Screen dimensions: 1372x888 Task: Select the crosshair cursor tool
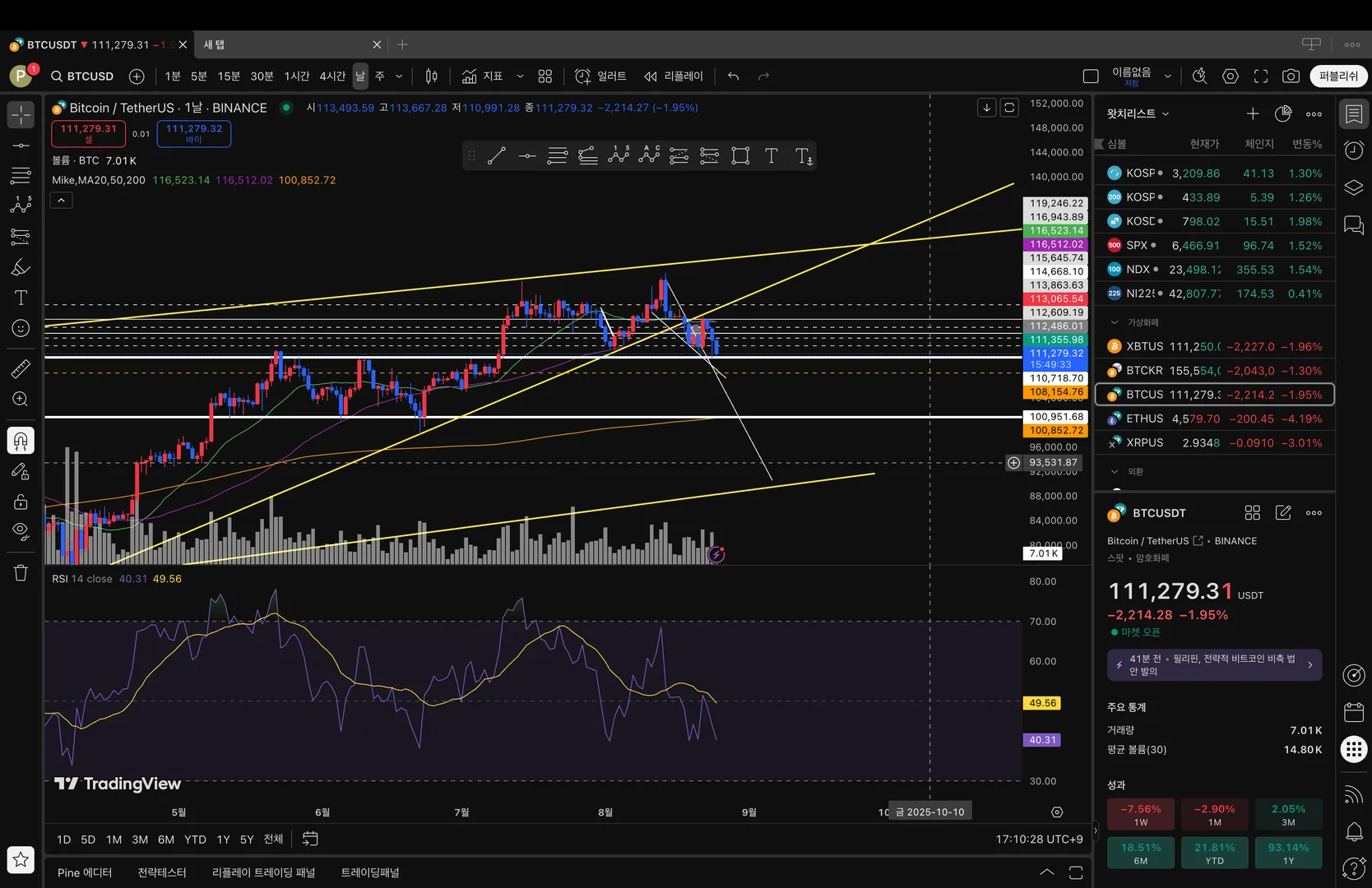tap(21, 114)
